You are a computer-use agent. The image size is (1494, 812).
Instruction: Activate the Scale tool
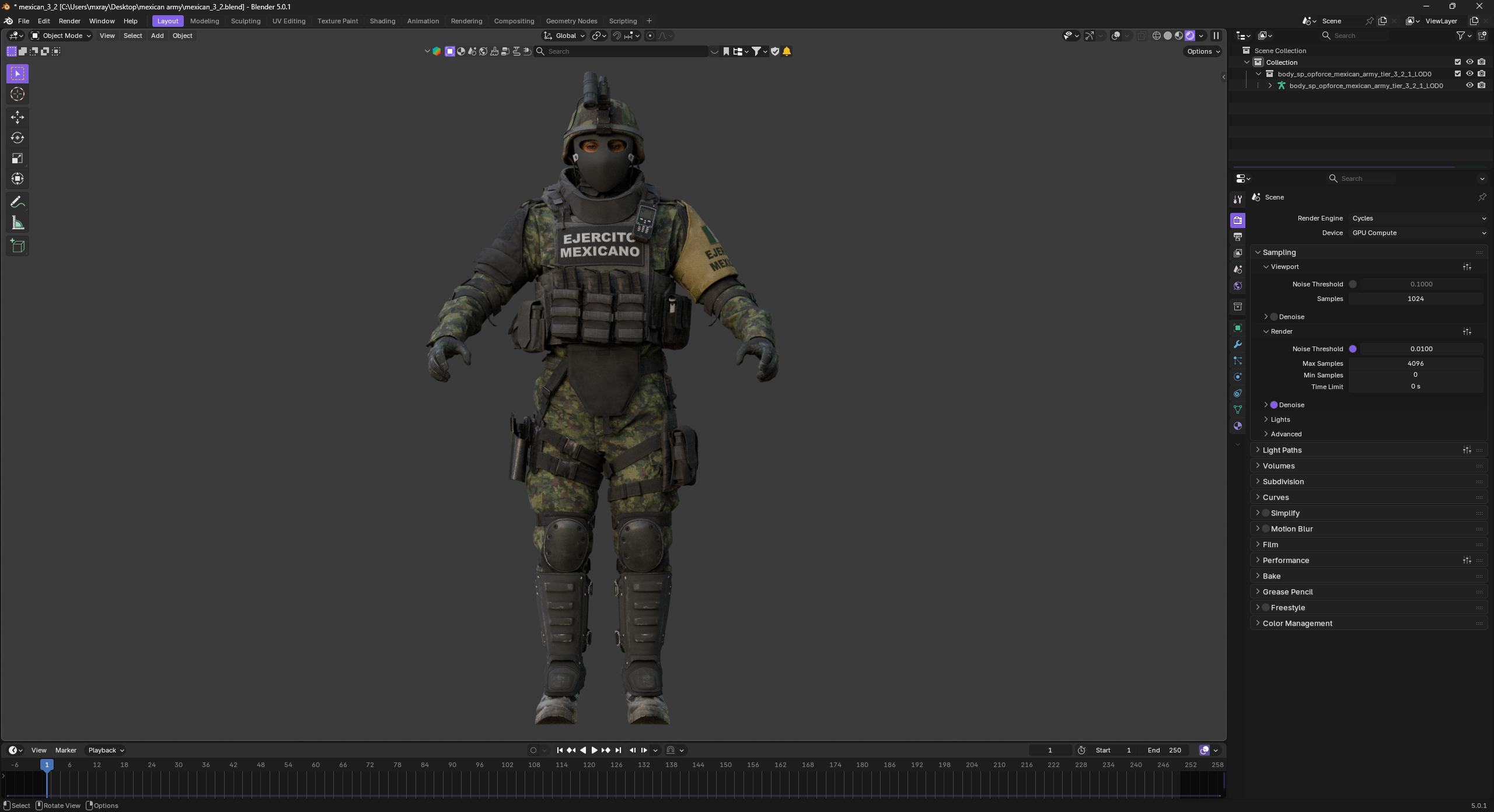(18, 158)
